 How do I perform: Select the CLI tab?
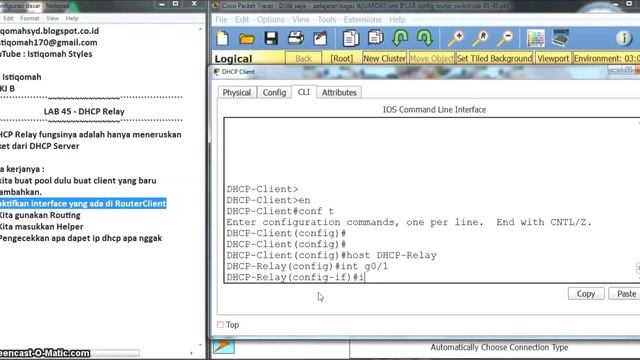tap(304, 92)
